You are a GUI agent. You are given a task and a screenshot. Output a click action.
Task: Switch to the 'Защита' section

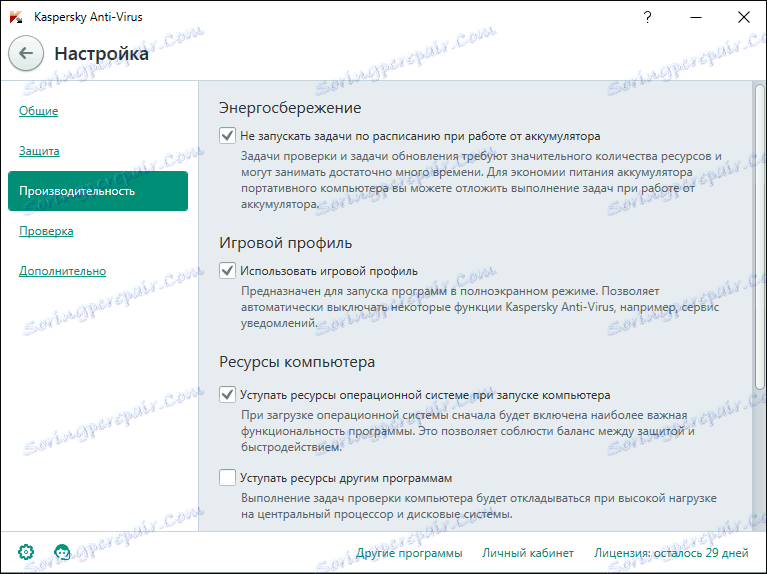[39, 151]
